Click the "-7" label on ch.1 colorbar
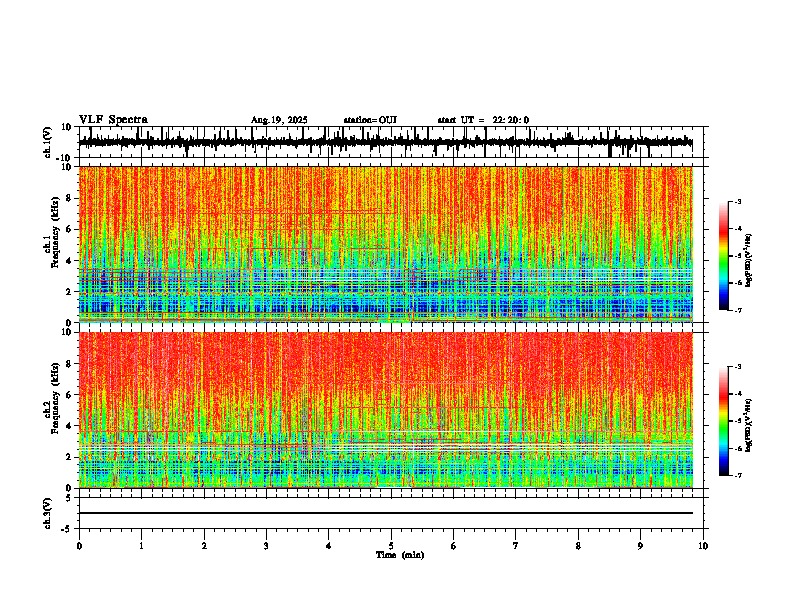 (738, 310)
